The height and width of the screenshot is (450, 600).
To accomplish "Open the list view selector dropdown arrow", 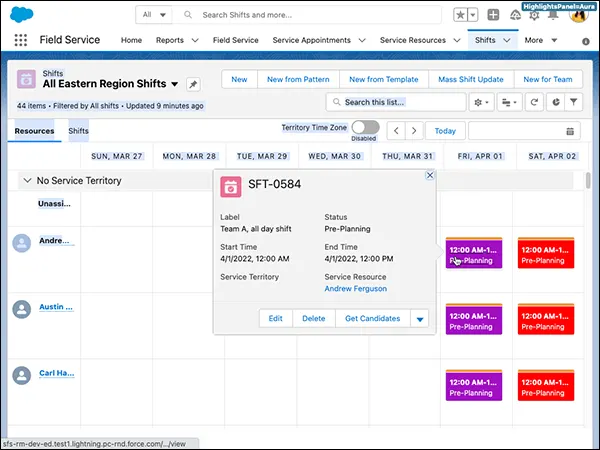I will [174, 84].
